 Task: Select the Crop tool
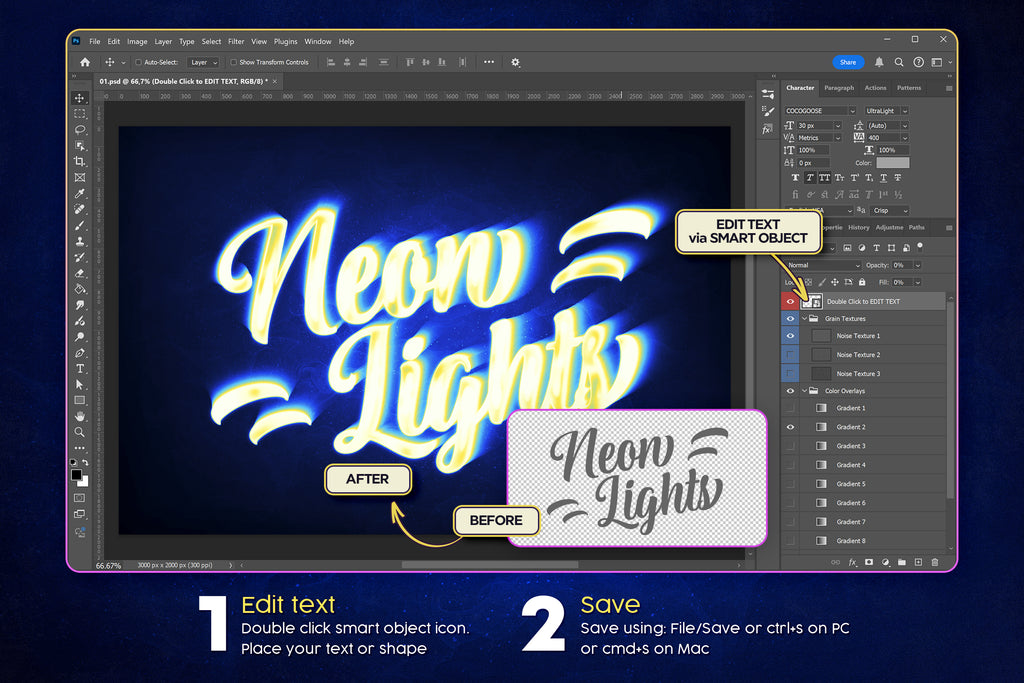(80, 162)
